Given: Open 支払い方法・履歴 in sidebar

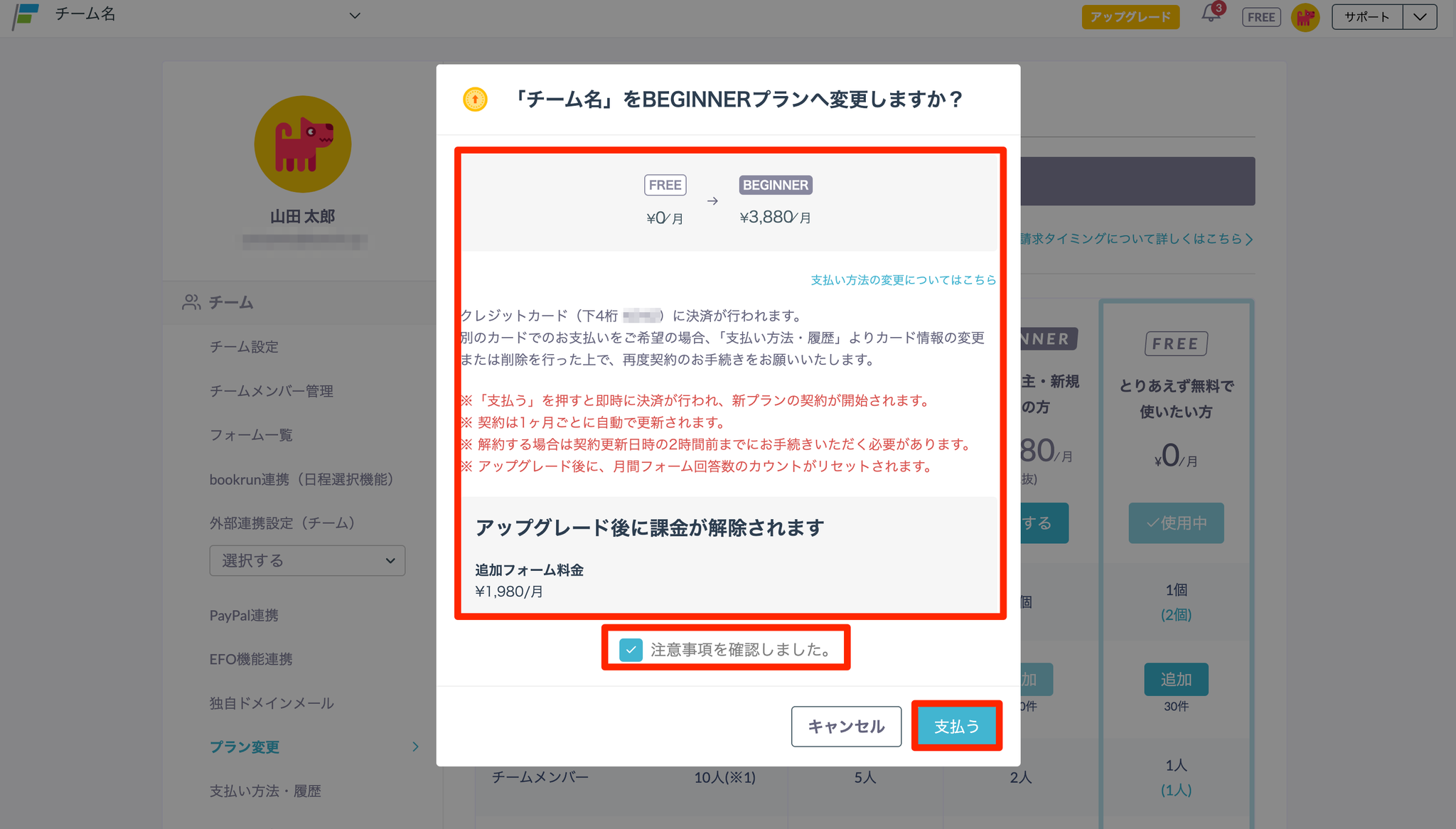Looking at the screenshot, I should [x=265, y=791].
